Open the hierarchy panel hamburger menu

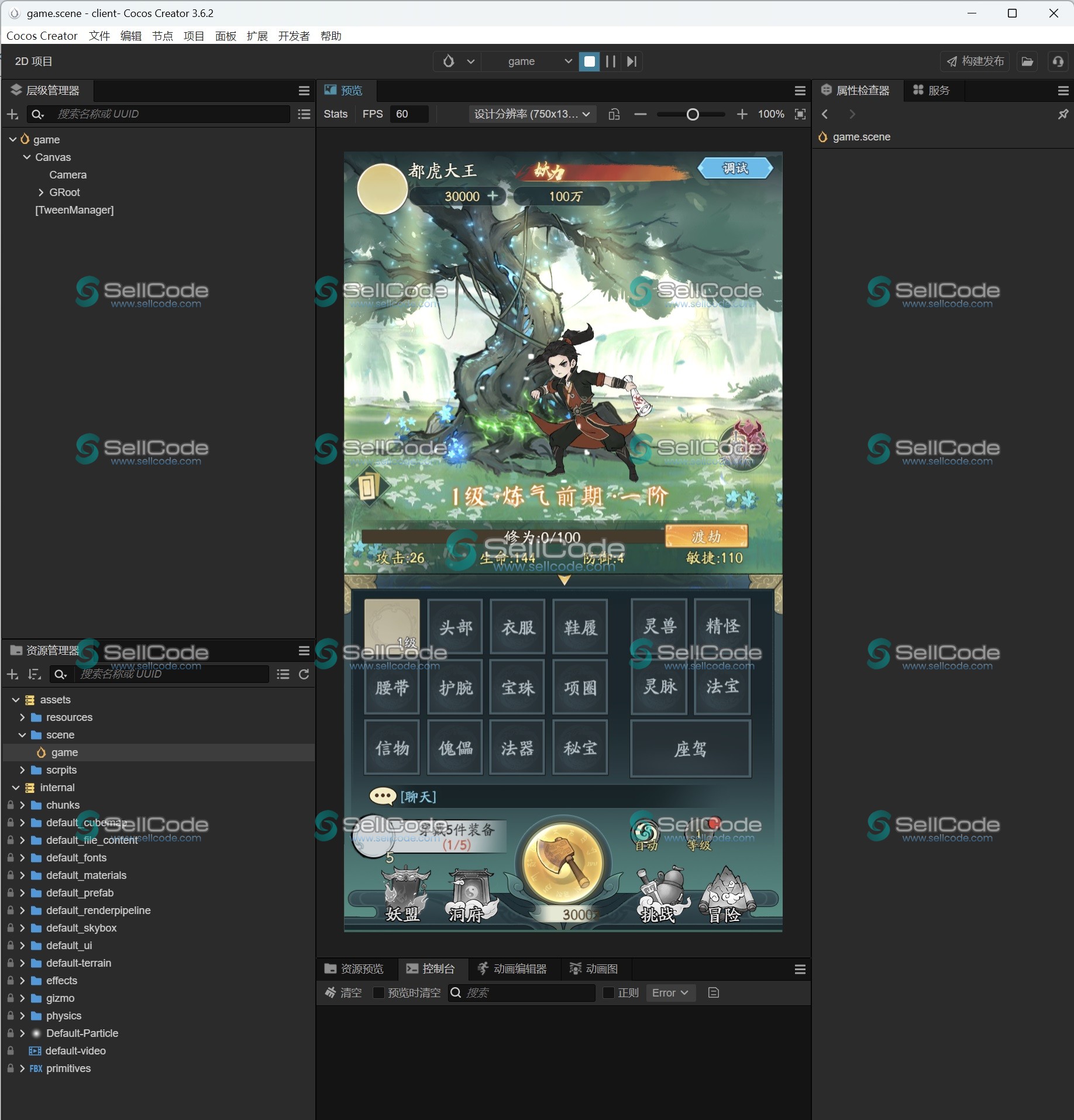(x=304, y=91)
